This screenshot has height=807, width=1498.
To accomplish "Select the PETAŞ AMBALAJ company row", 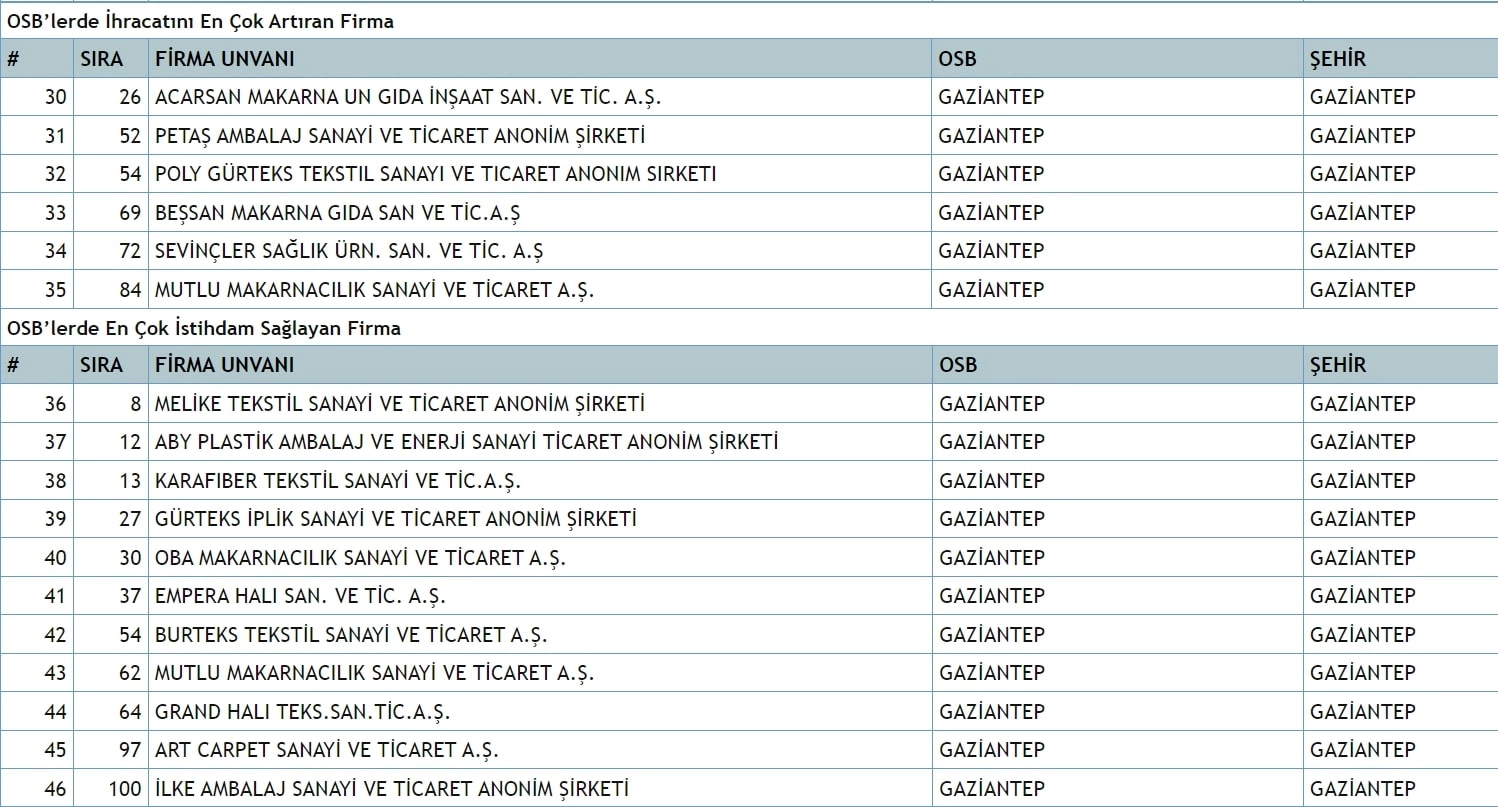I will pyautogui.click(x=400, y=136).
